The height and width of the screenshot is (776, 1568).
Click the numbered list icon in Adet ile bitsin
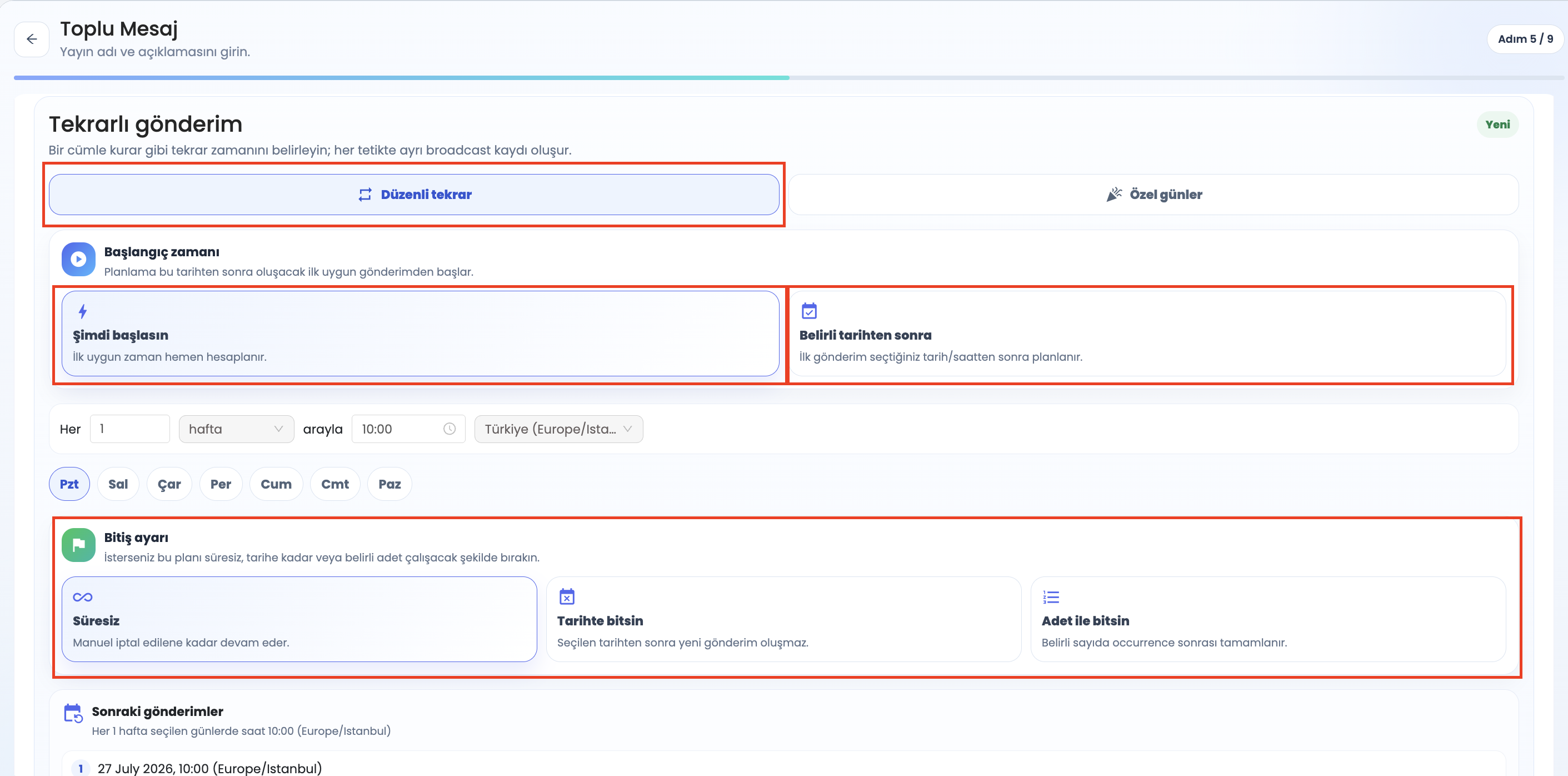(x=1051, y=597)
